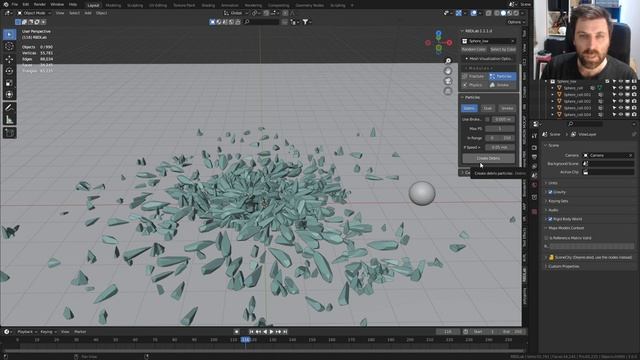The height and width of the screenshot is (360, 640).
Task: Toggle render camera icon for Sphere_cell.002
Action: 634,101
